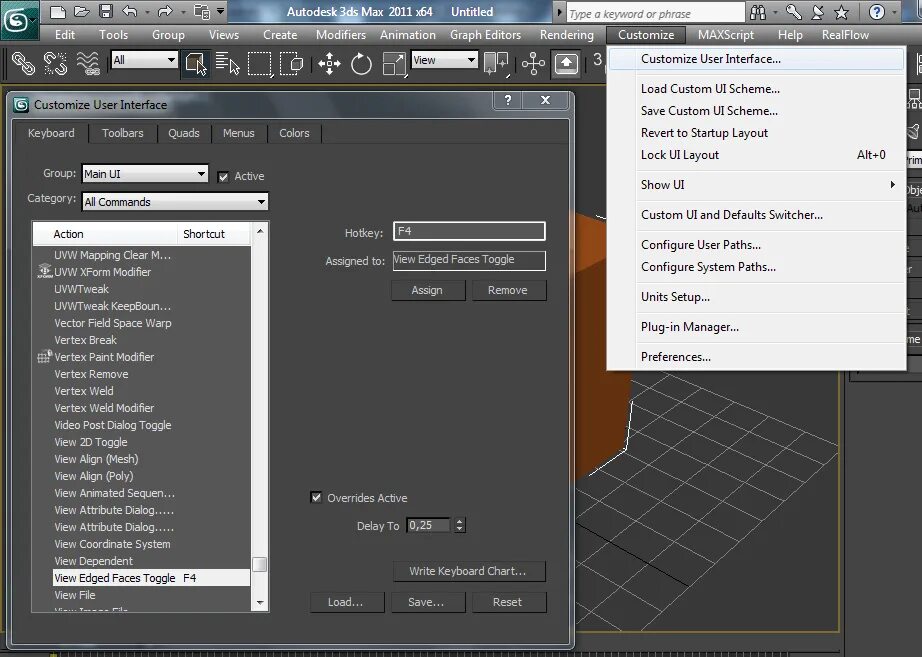Click the Rectangular Selection Region icon
Screen dimensions: 922x657
click(259, 64)
